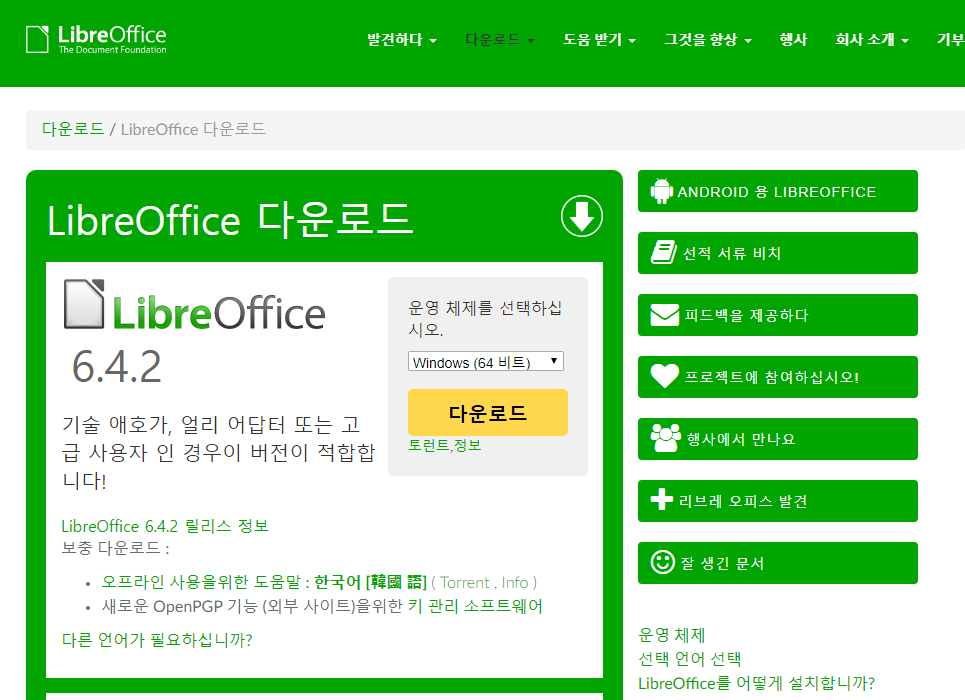This screenshot has width=965, height=700.
Task: Open 오프라인 사용을위한 도움말 한국어 link
Action: point(264,582)
